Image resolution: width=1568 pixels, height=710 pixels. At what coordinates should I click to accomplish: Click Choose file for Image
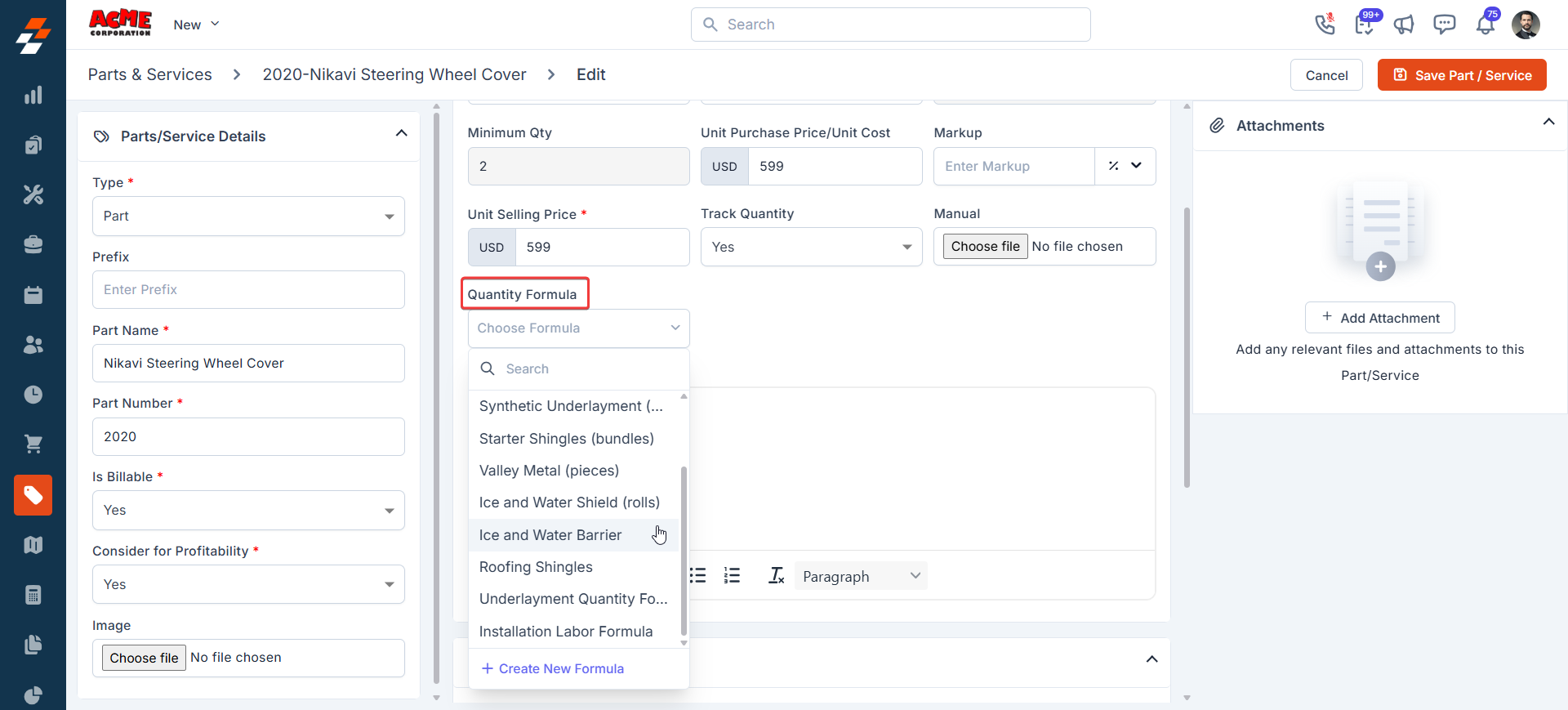(144, 658)
